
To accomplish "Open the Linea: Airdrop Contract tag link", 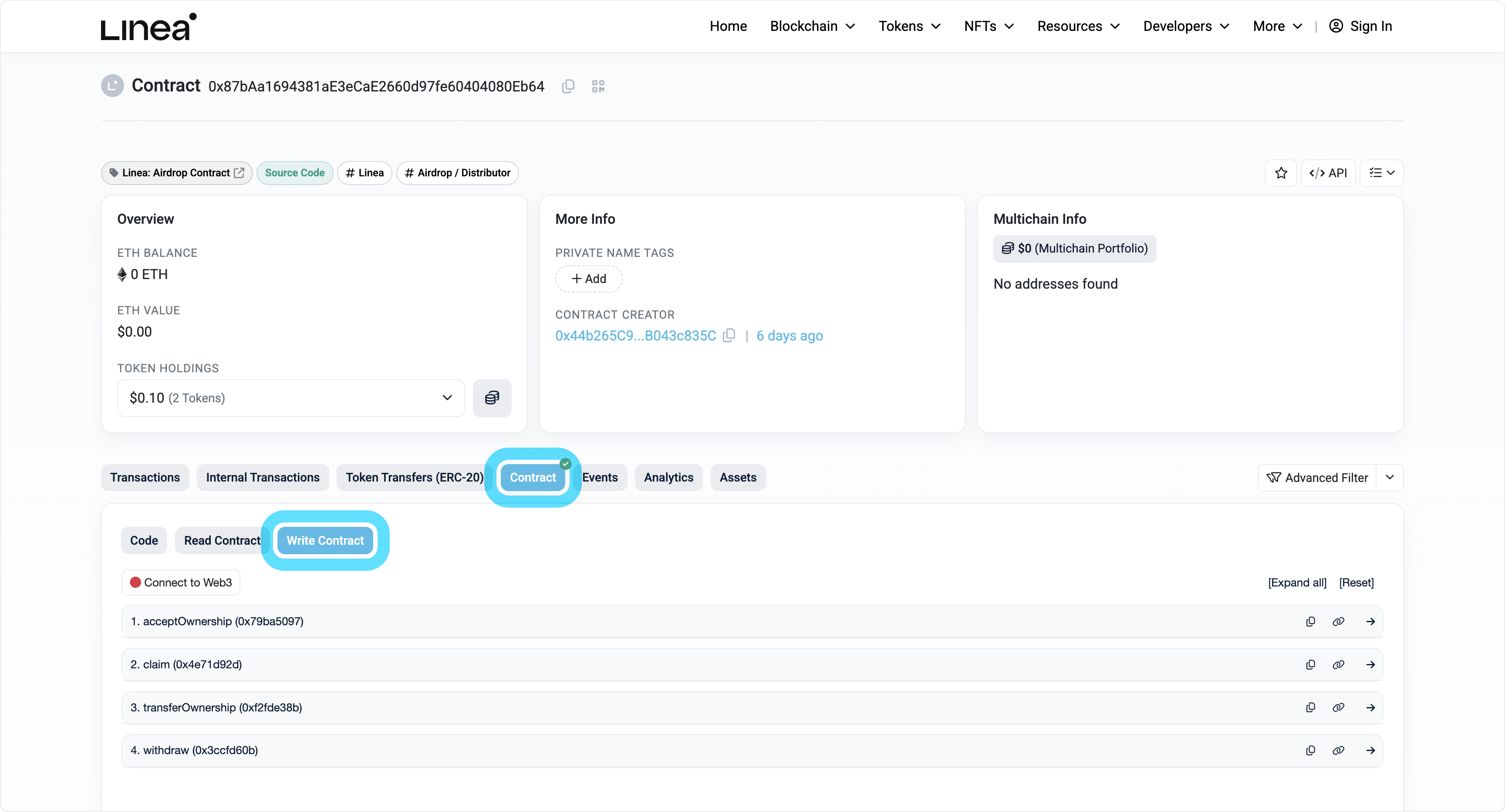I will click(x=176, y=173).
